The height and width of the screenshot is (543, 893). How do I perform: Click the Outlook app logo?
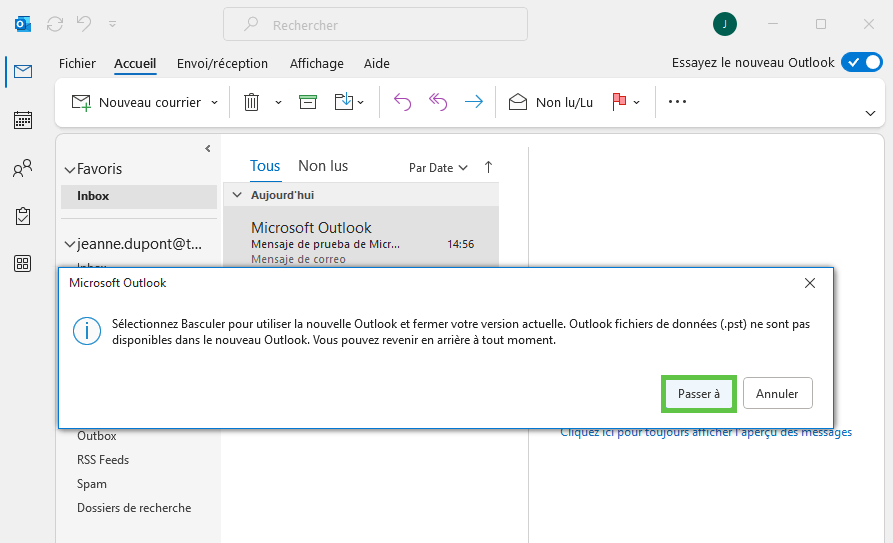(22, 24)
